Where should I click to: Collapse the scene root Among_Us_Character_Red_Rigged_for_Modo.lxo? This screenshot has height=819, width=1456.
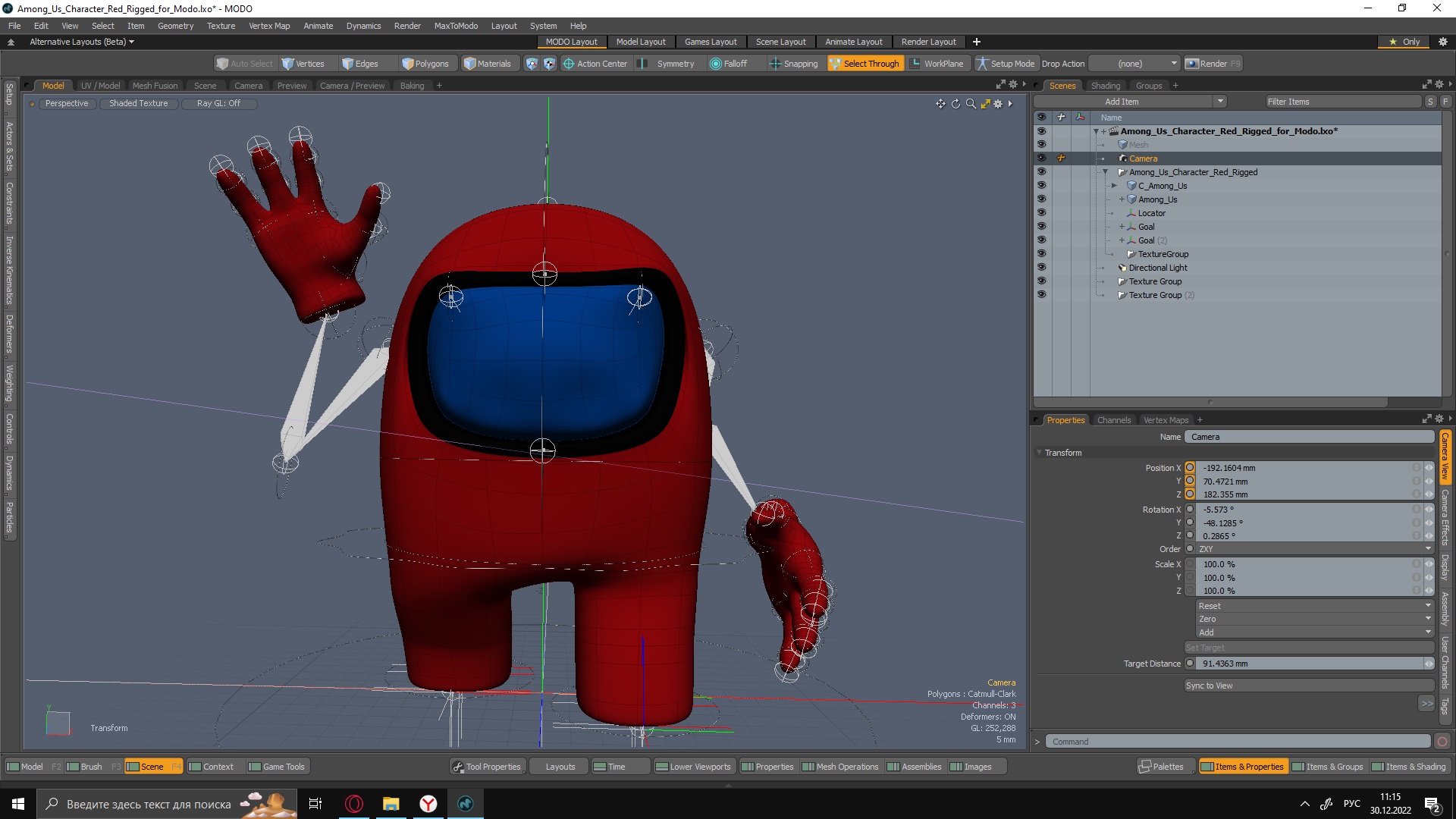click(x=1096, y=131)
